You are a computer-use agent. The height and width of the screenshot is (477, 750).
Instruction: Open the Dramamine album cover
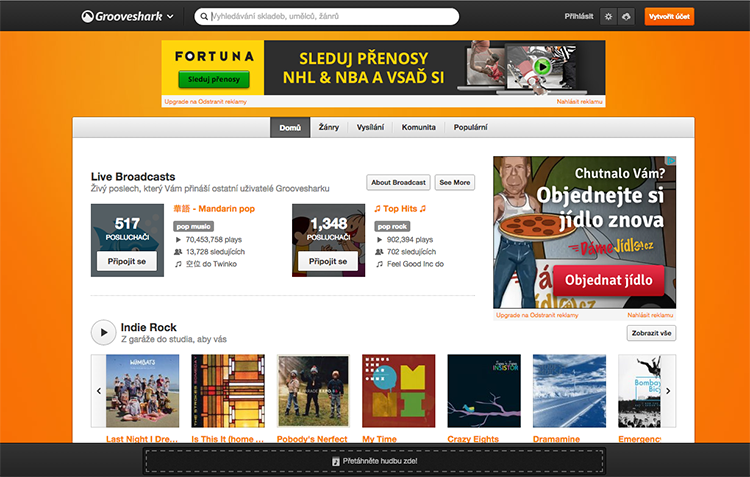click(x=569, y=391)
